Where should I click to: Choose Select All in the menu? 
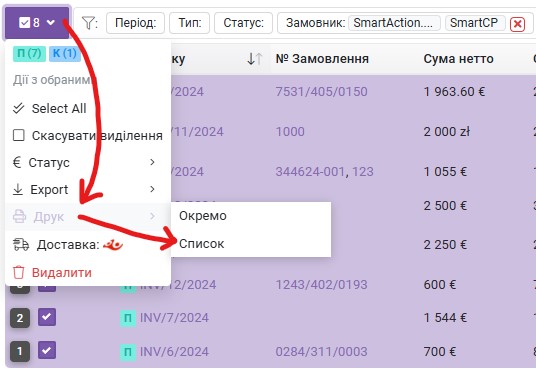tap(59, 108)
